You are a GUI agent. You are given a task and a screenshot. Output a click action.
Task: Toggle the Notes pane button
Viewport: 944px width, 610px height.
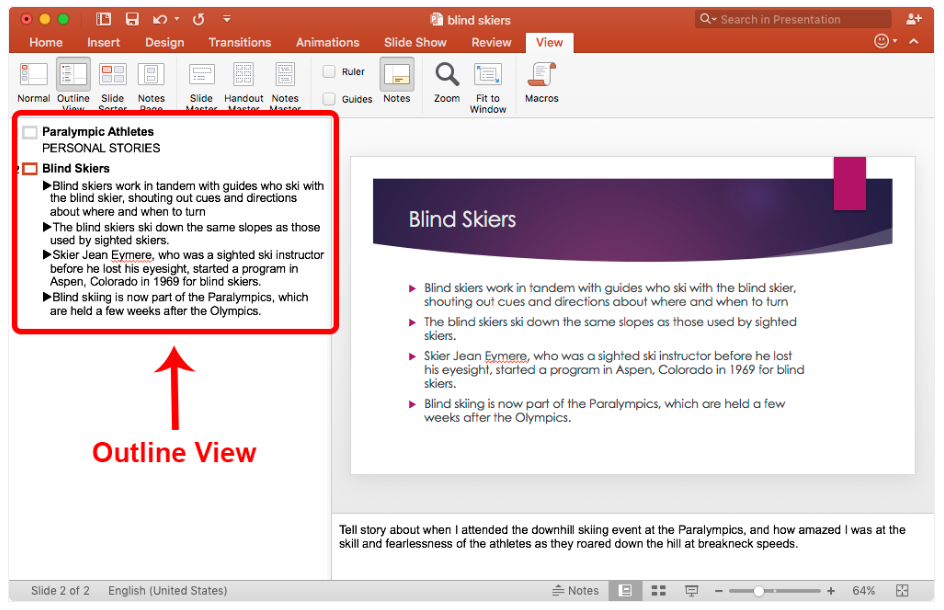(397, 80)
